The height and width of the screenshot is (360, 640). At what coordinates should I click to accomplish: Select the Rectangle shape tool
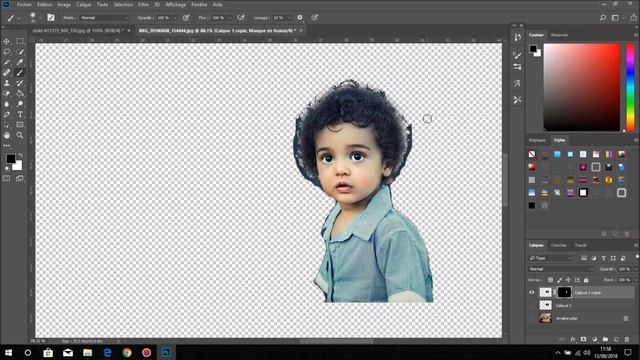click(20, 124)
